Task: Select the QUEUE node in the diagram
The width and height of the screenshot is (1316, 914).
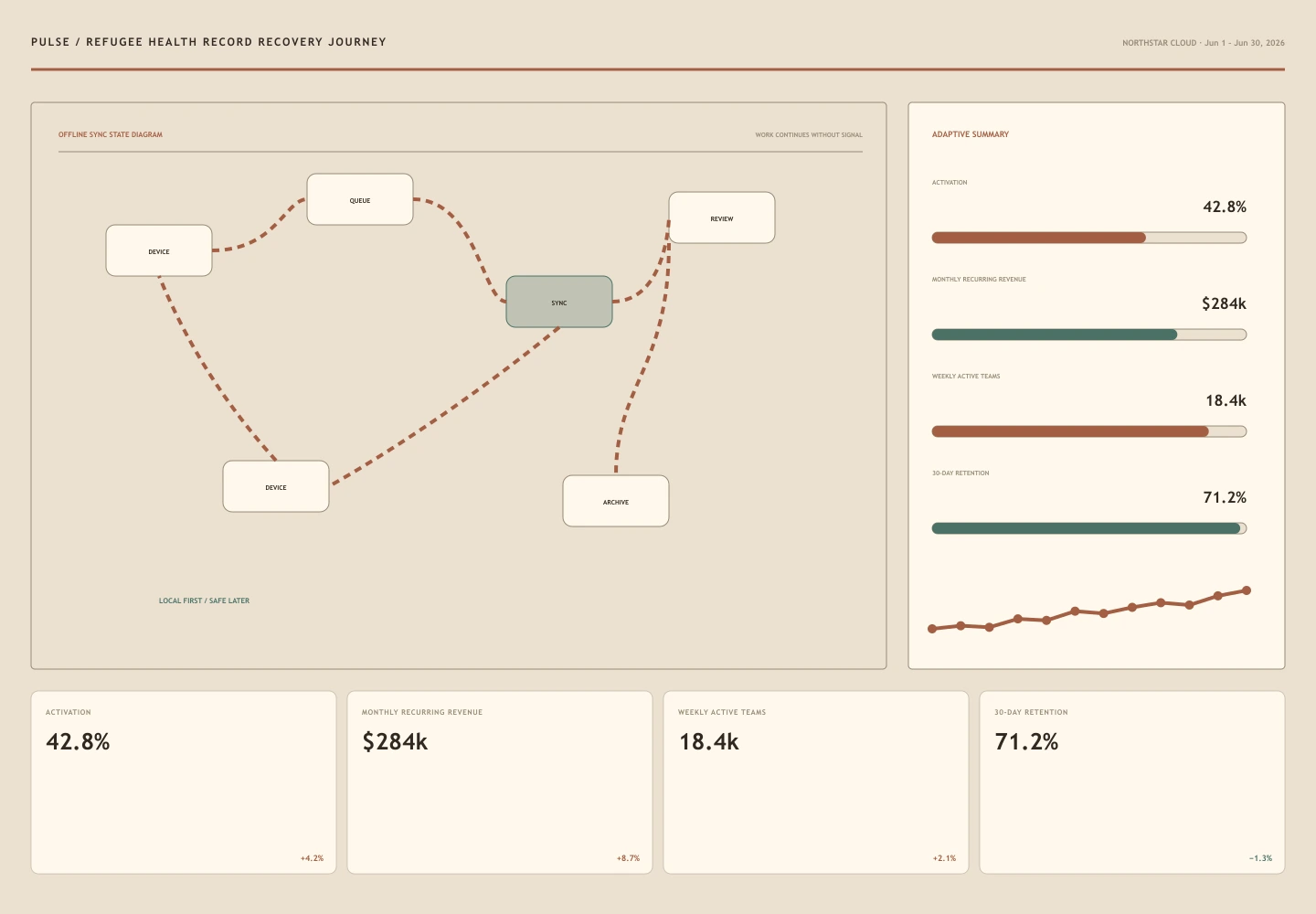Action: 360,199
